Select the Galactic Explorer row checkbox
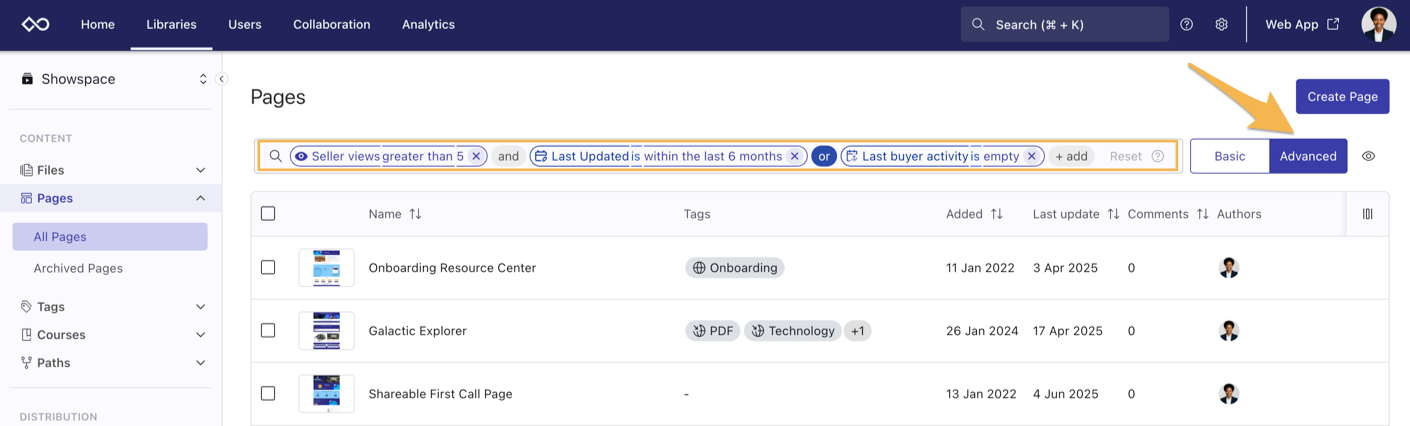Viewport: 1410px width, 426px height. tap(268, 331)
